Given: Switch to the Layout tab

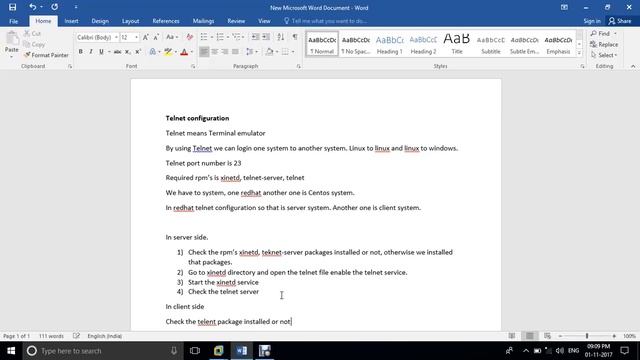Looking at the screenshot, I should 131,21.
